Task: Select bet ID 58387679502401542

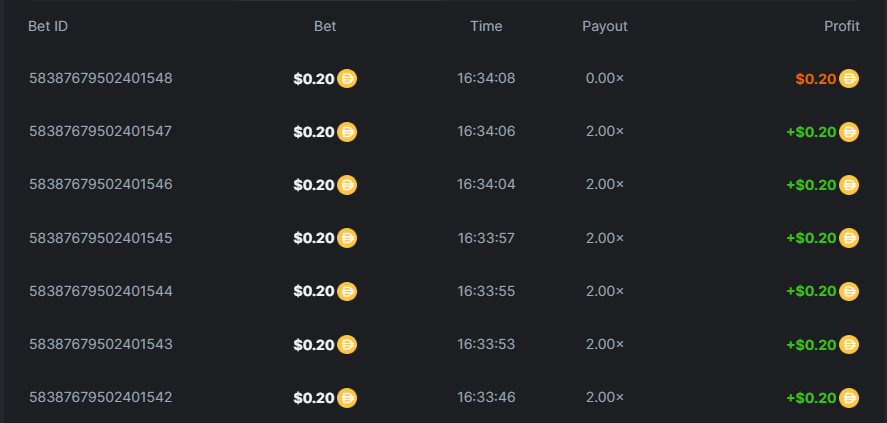Action: coord(101,397)
